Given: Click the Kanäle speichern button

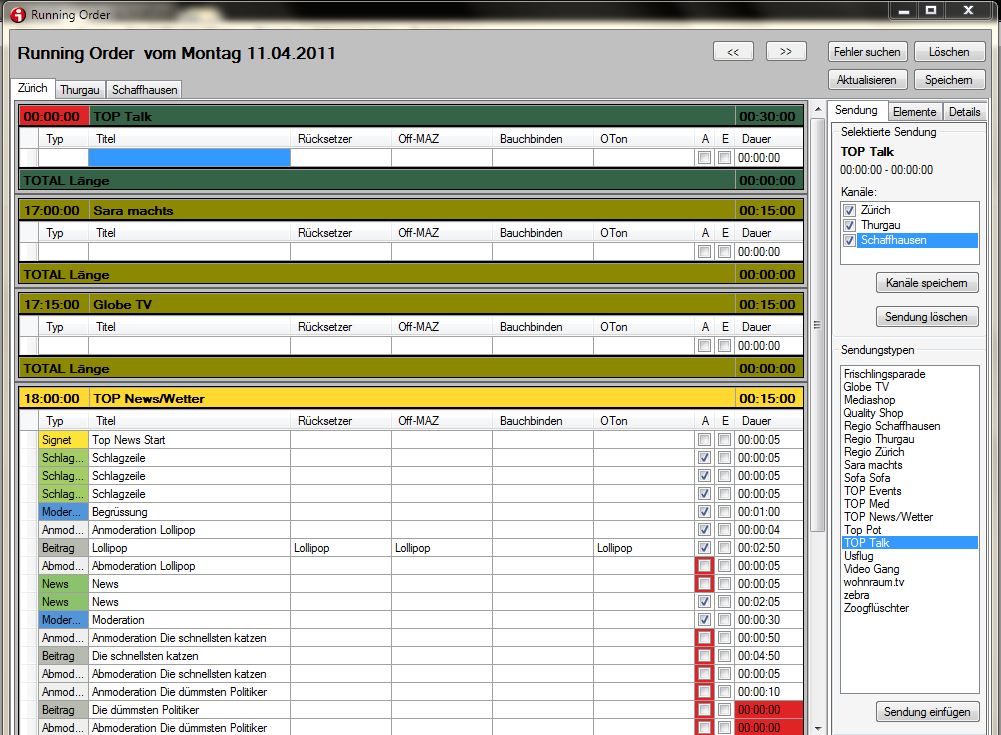Looking at the screenshot, I should (927, 283).
